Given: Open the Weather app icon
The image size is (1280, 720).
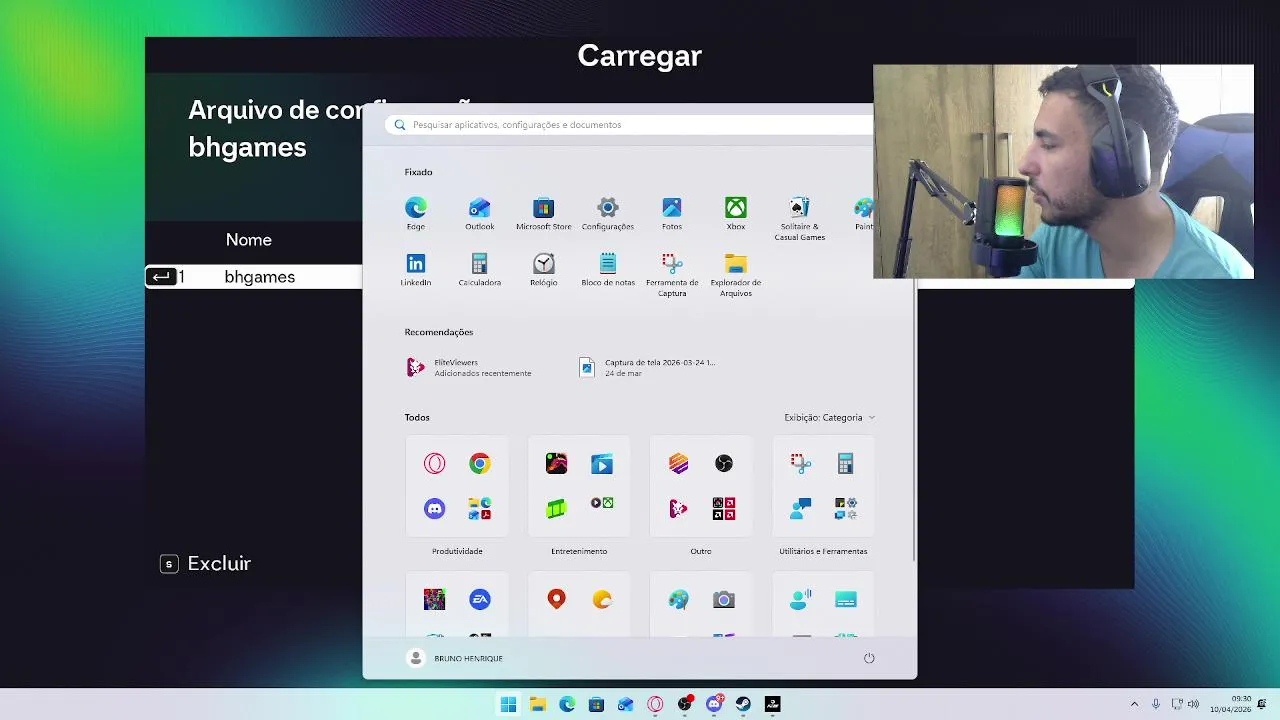Looking at the screenshot, I should coord(602,599).
